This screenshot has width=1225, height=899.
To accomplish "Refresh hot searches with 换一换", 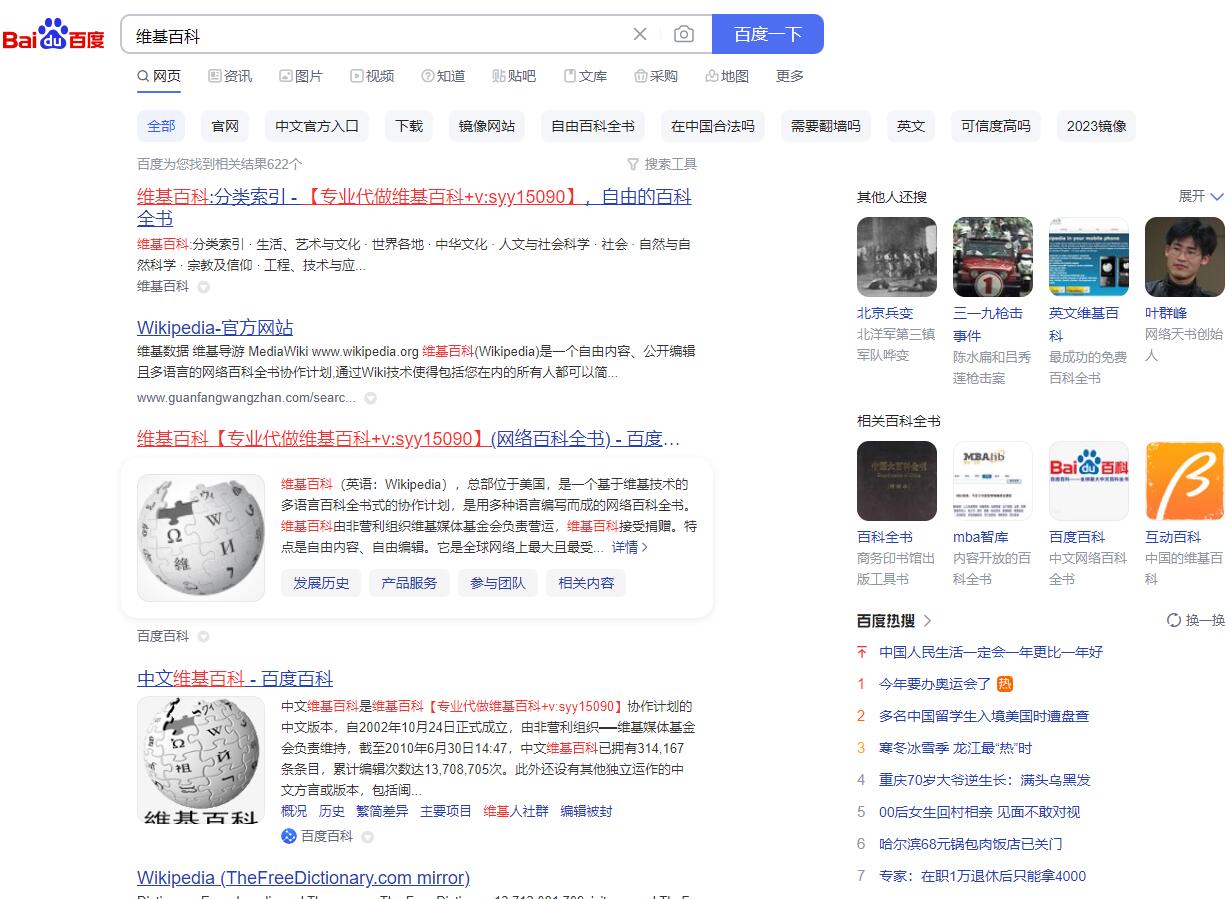I will pyautogui.click(x=1196, y=620).
